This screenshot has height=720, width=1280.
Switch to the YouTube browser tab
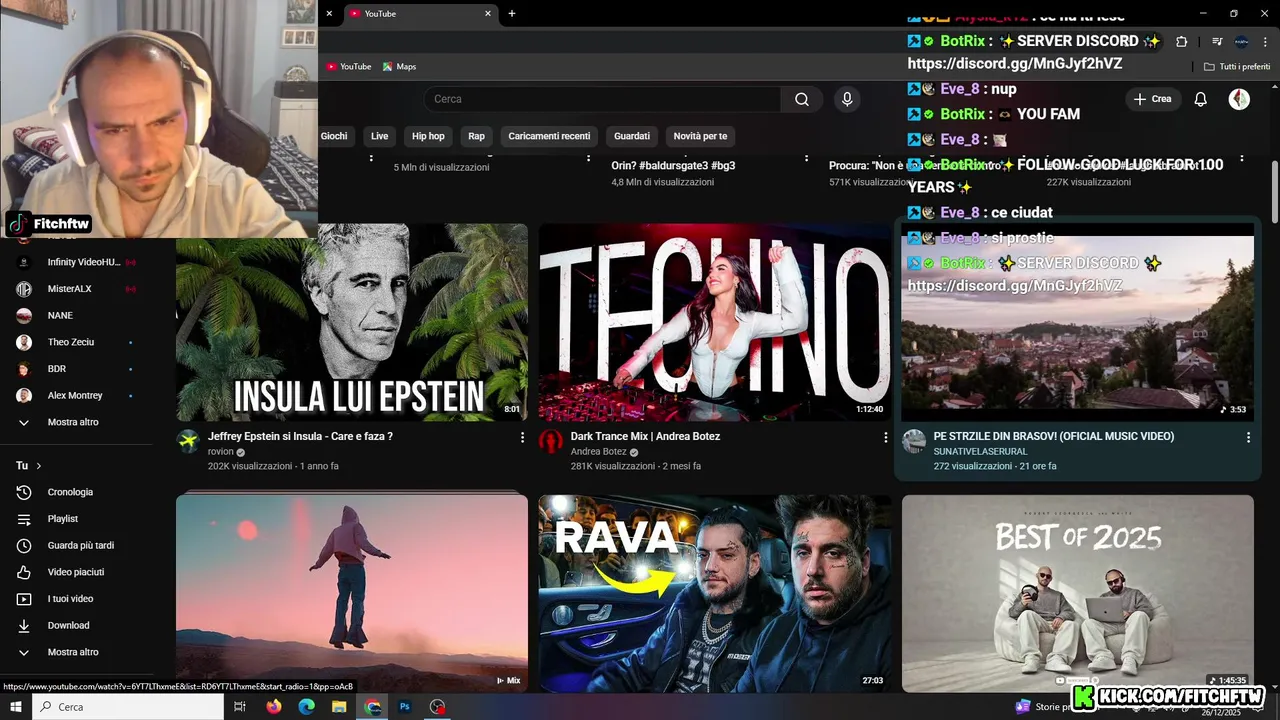click(x=420, y=14)
